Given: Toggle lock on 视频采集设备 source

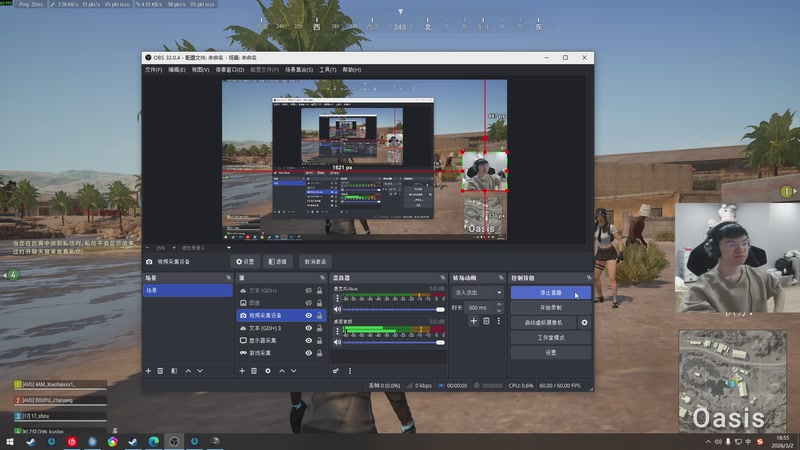Looking at the screenshot, I should [x=319, y=315].
